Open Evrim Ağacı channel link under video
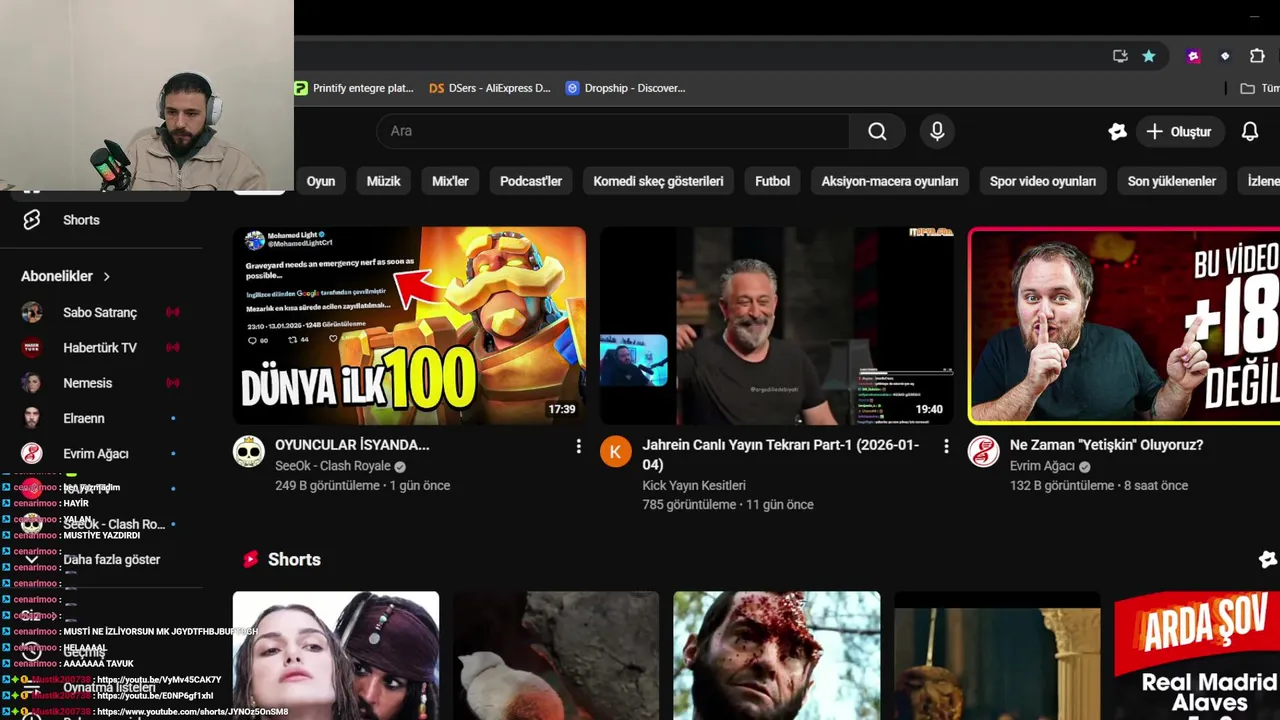Viewport: 1280px width, 720px height. coord(1042,466)
